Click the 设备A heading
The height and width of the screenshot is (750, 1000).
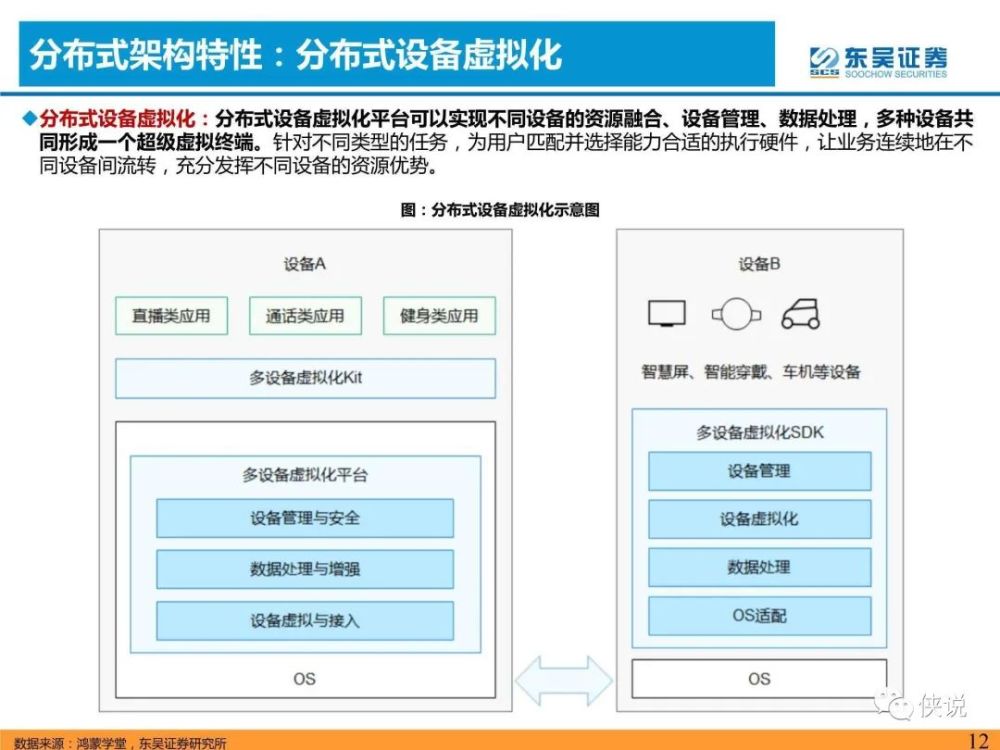[305, 264]
